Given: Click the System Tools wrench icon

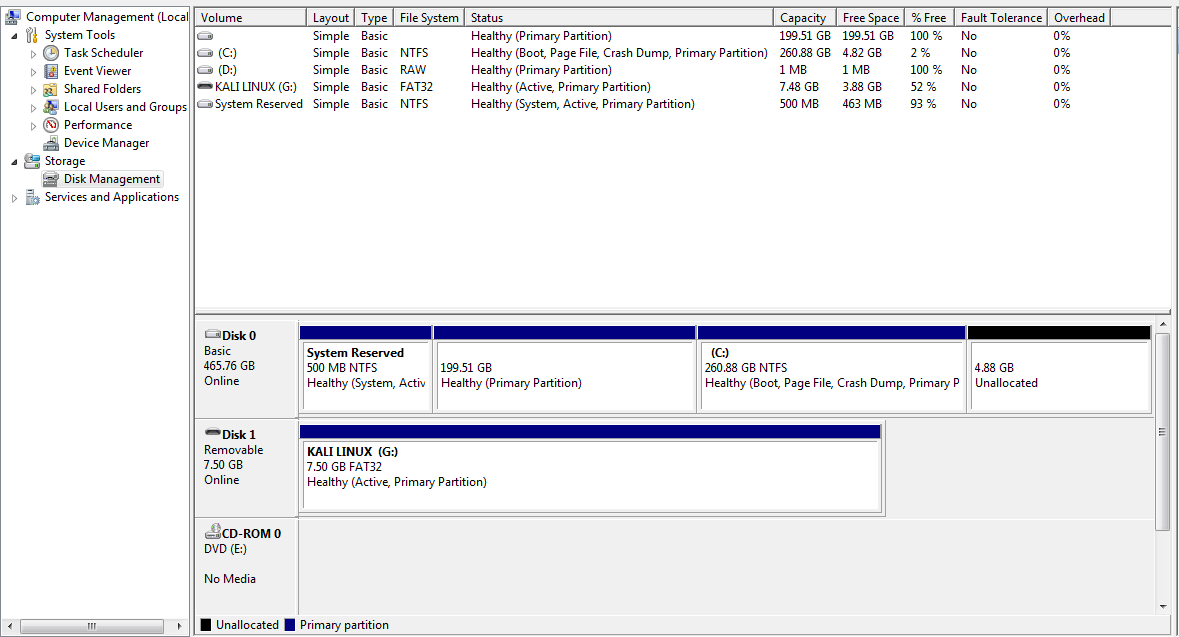Looking at the screenshot, I should coord(32,35).
